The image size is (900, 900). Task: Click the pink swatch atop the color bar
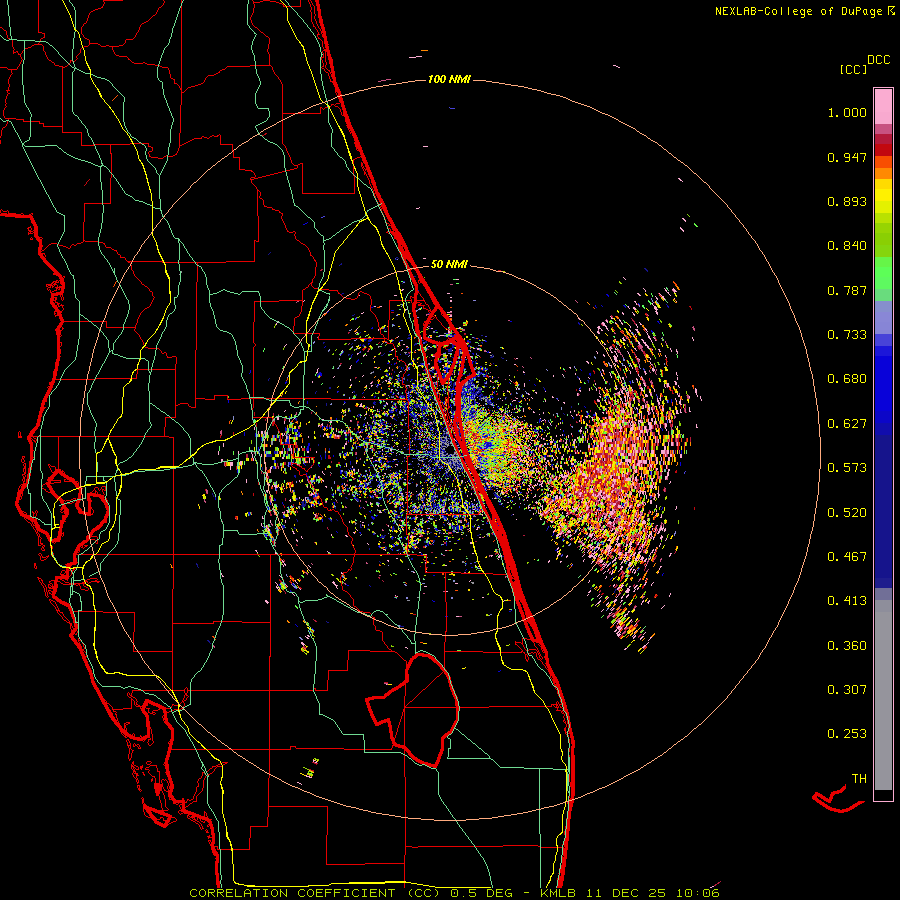point(883,106)
